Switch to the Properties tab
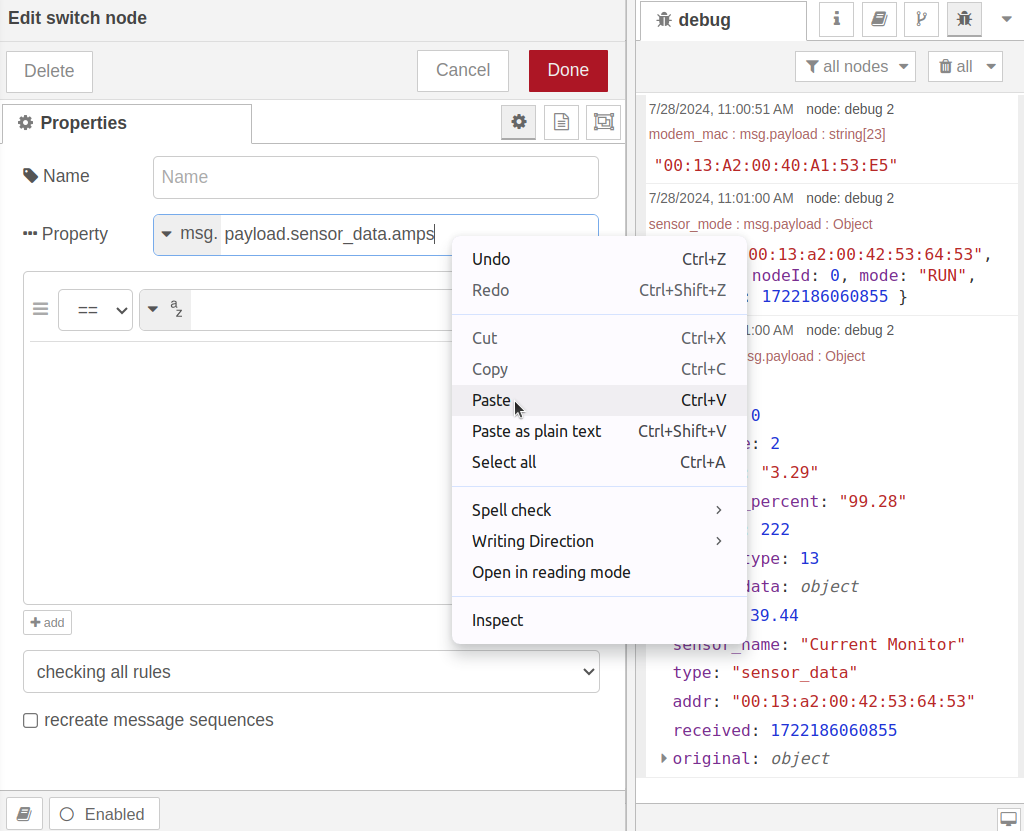The height and width of the screenshot is (831, 1024). [x=127, y=123]
